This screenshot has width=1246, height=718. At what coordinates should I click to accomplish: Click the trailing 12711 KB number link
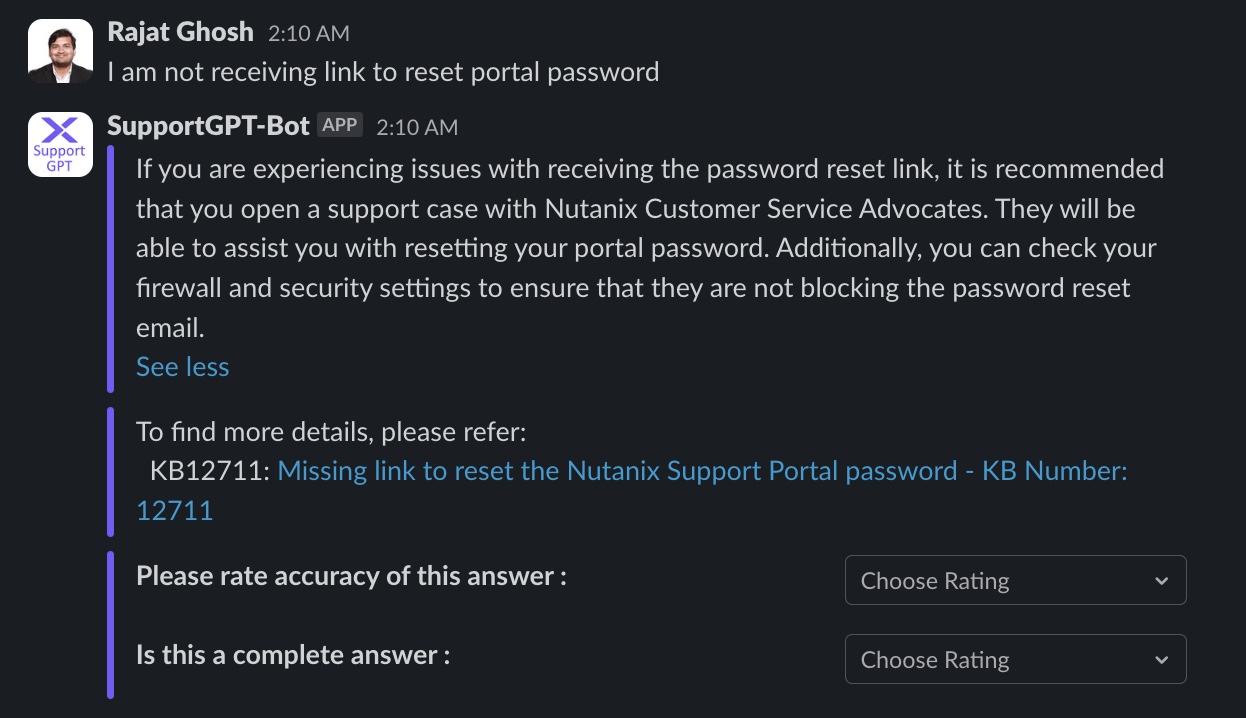(x=174, y=511)
